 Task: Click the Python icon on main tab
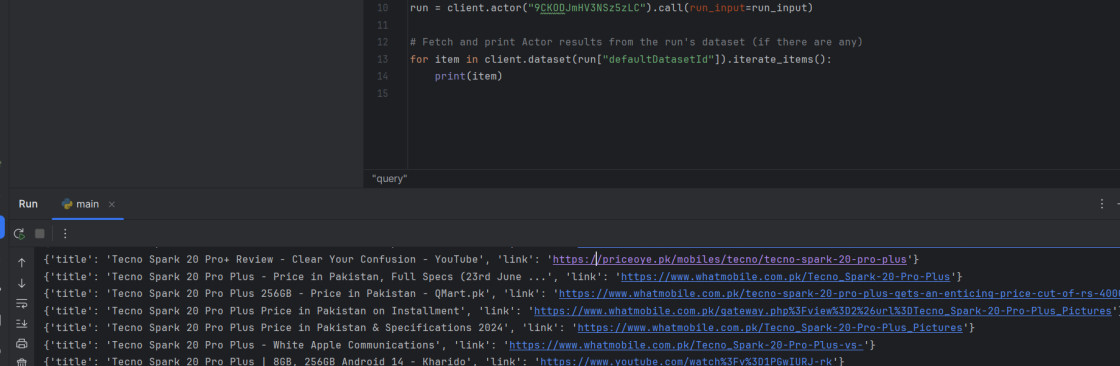click(68, 204)
